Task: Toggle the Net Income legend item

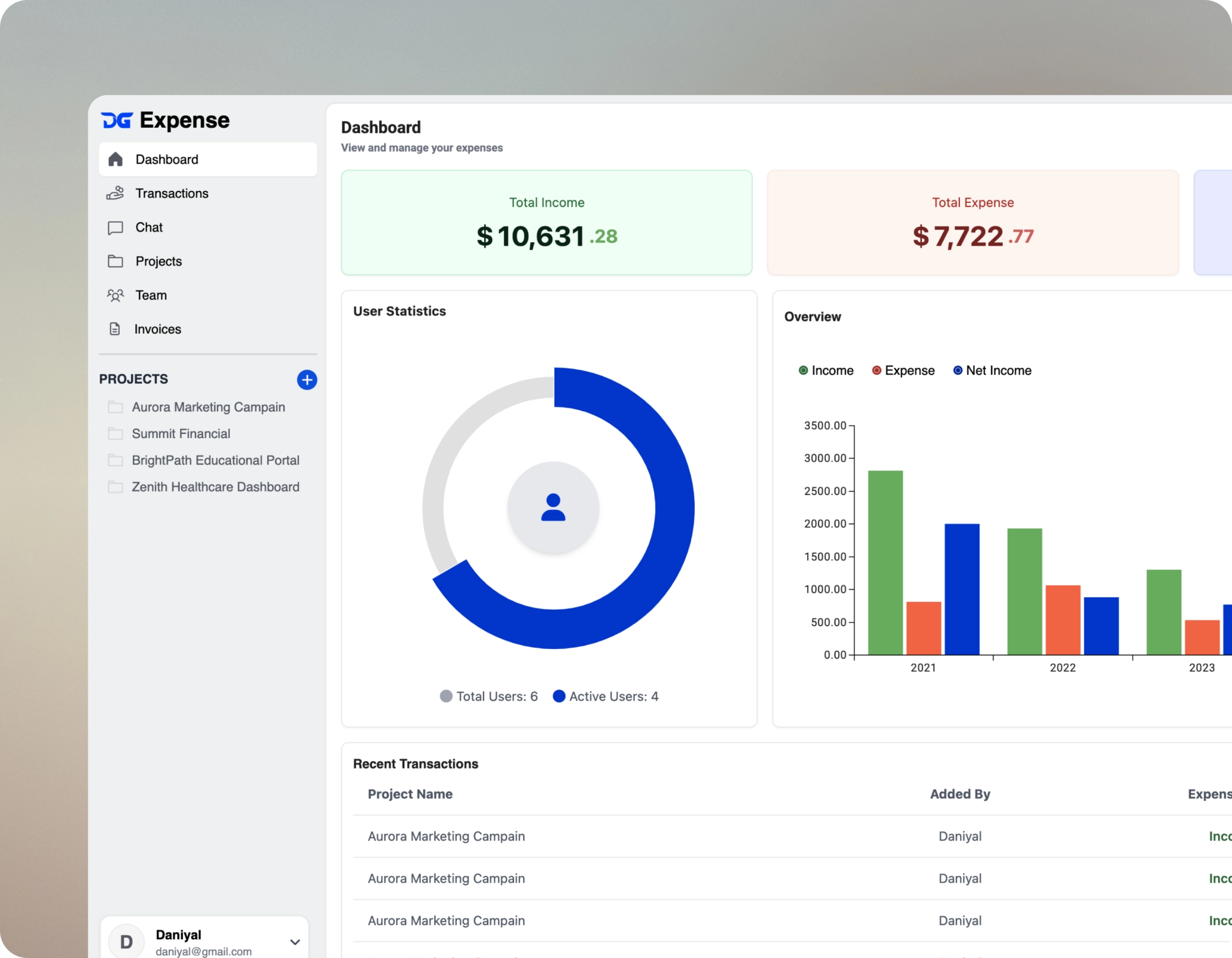Action: [x=992, y=371]
